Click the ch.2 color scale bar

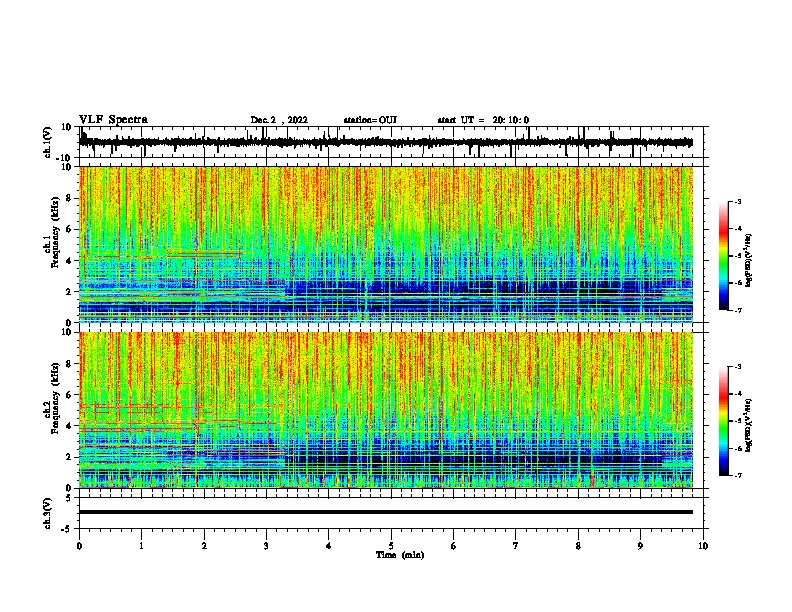point(723,421)
